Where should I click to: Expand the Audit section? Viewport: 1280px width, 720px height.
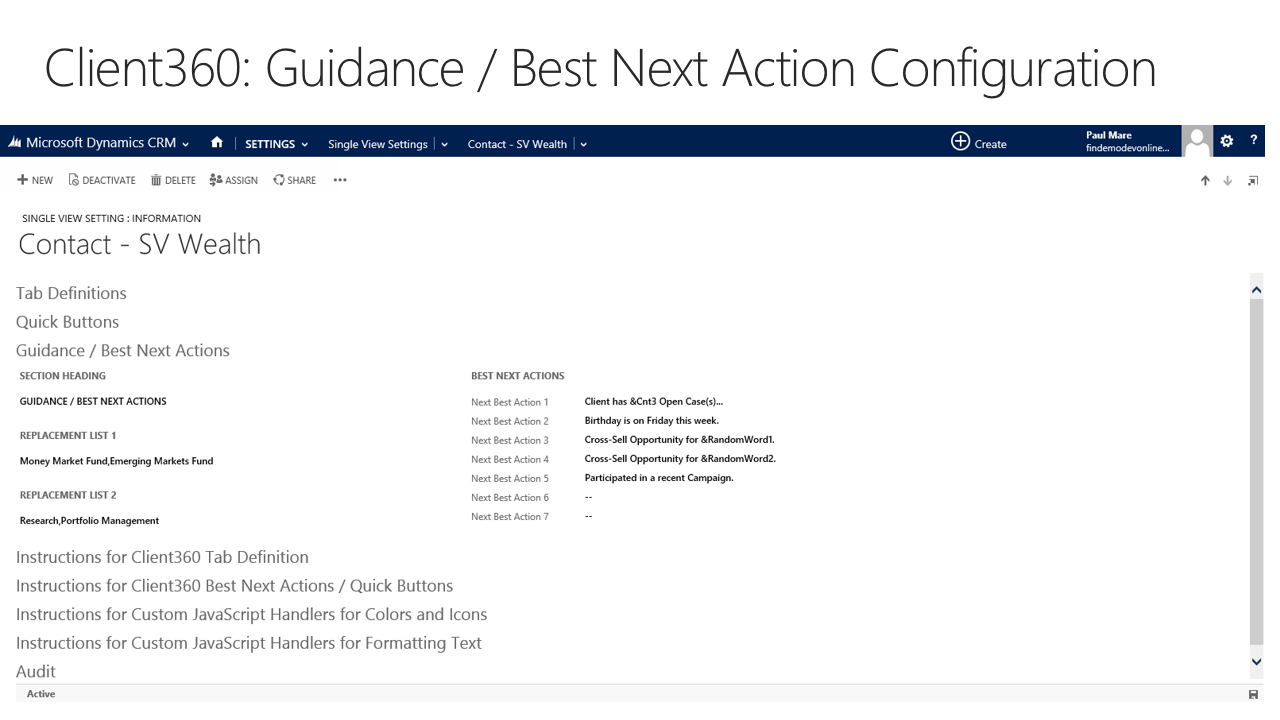click(36, 671)
